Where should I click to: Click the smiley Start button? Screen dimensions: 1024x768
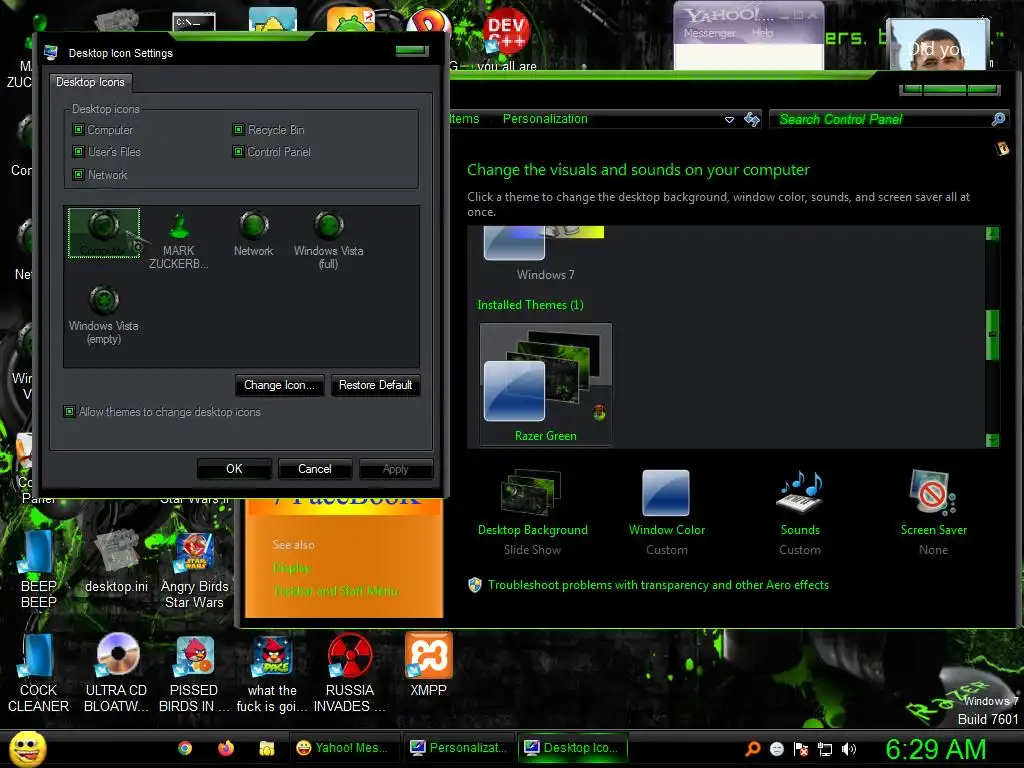pos(27,748)
